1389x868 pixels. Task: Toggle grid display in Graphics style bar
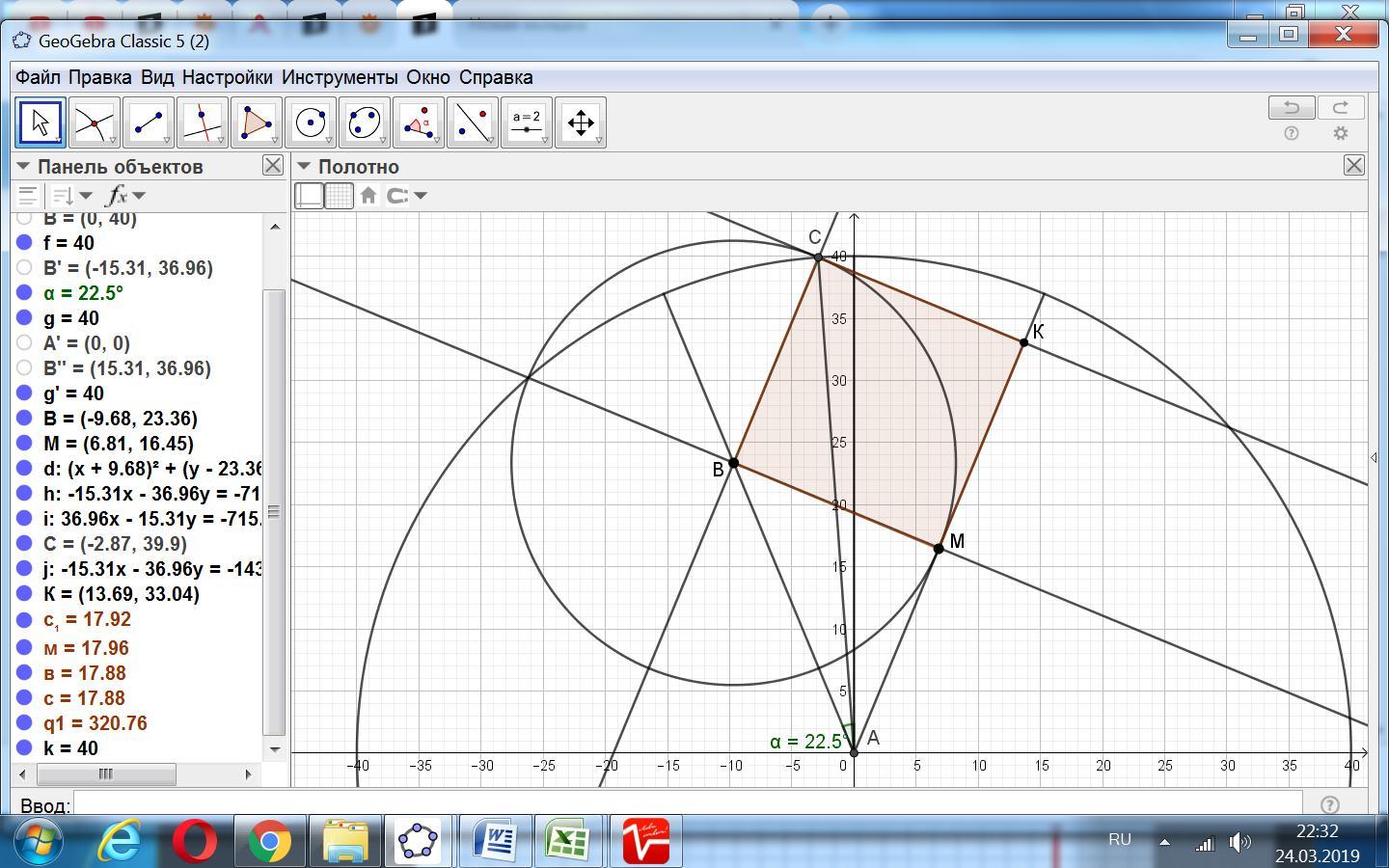[339, 196]
